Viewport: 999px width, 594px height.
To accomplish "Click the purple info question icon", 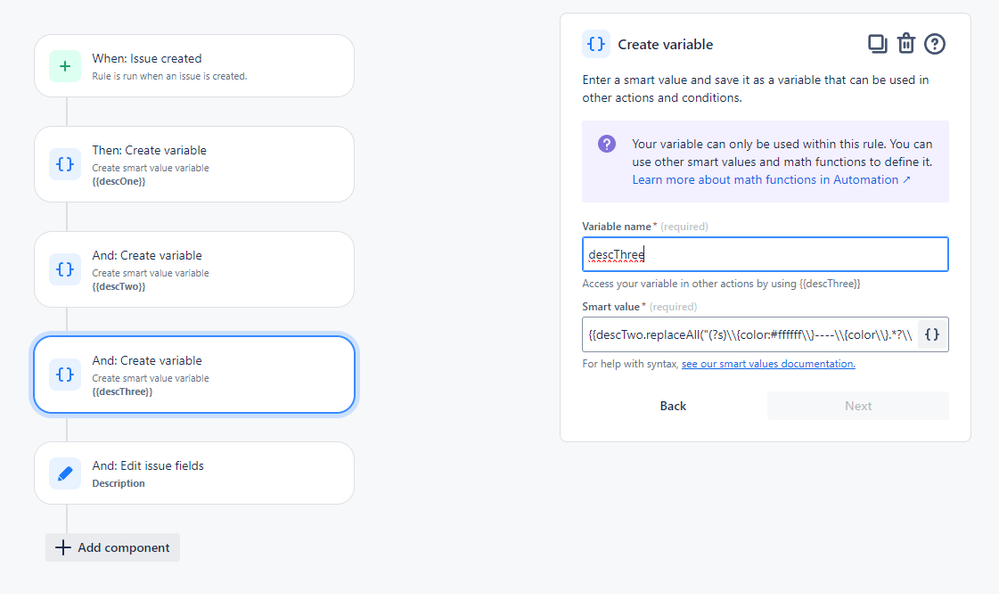I will point(607,144).
